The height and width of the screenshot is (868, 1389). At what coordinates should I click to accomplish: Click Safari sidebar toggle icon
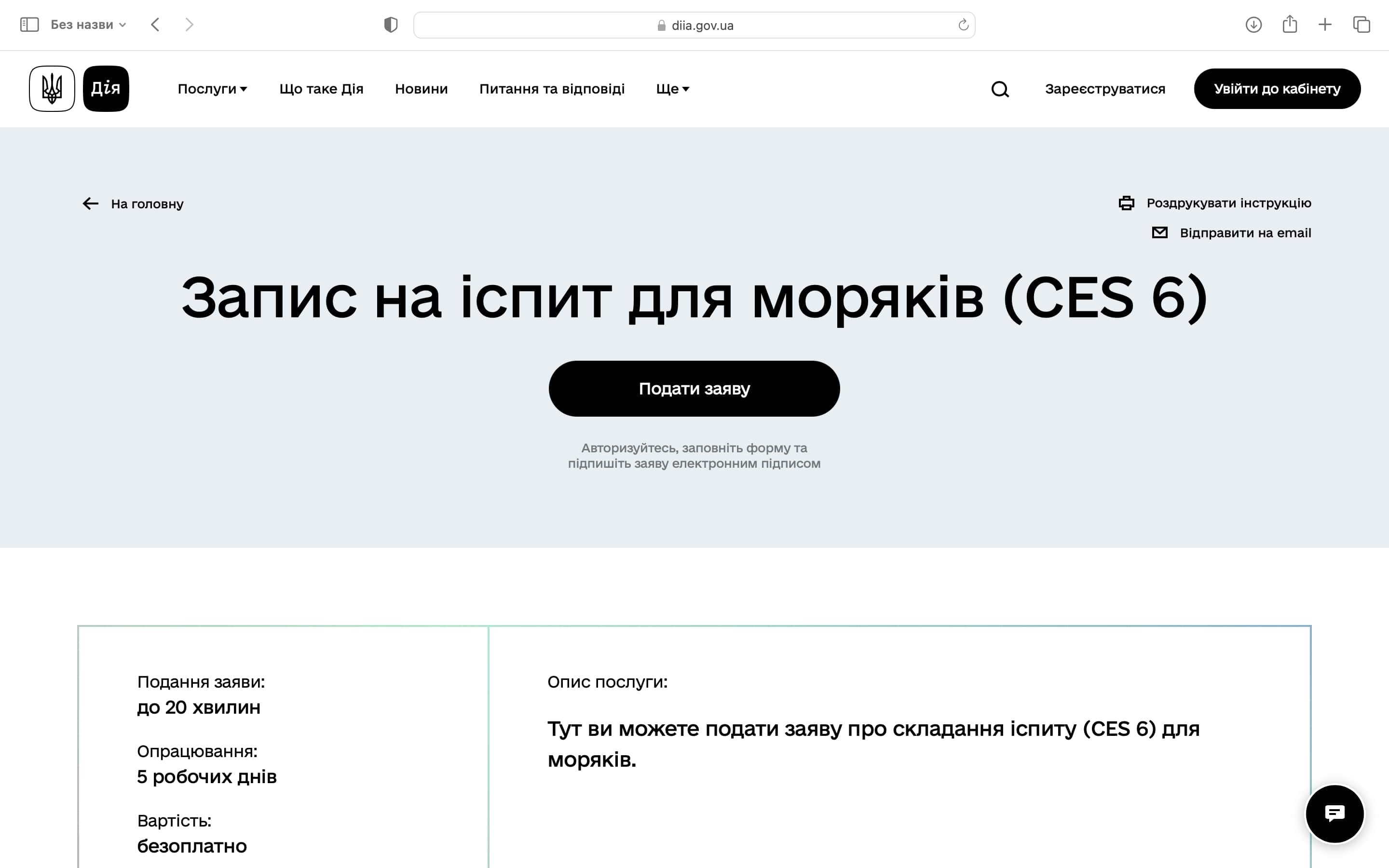[x=29, y=25]
